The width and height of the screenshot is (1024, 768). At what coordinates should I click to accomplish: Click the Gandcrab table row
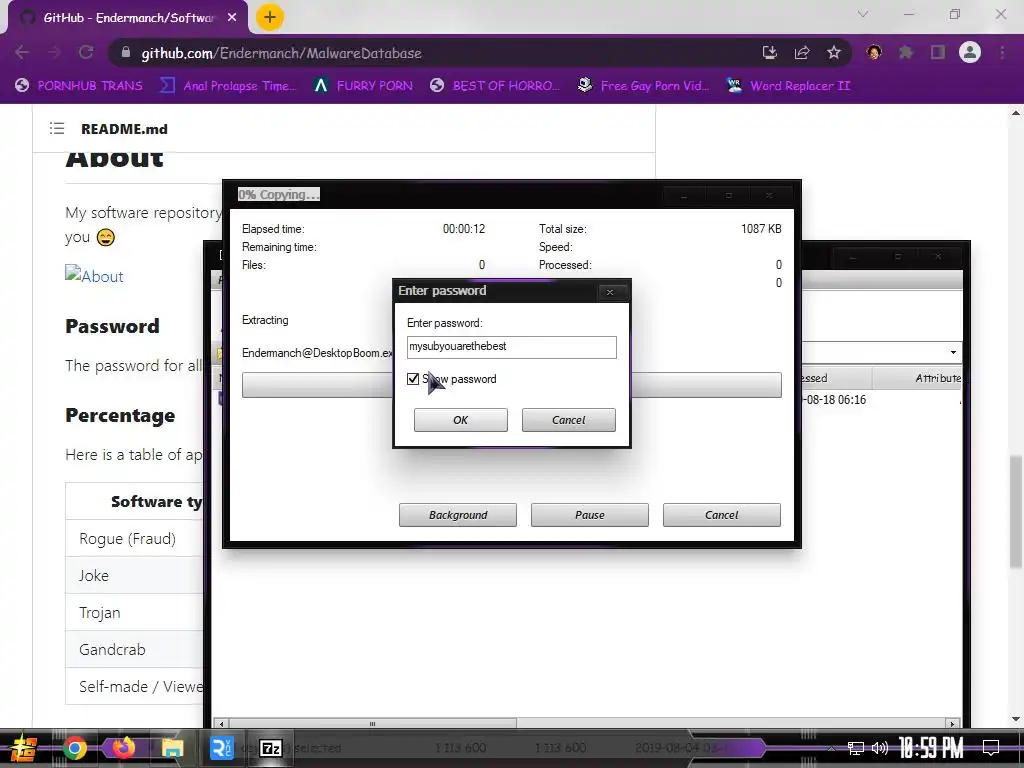[x=134, y=649]
